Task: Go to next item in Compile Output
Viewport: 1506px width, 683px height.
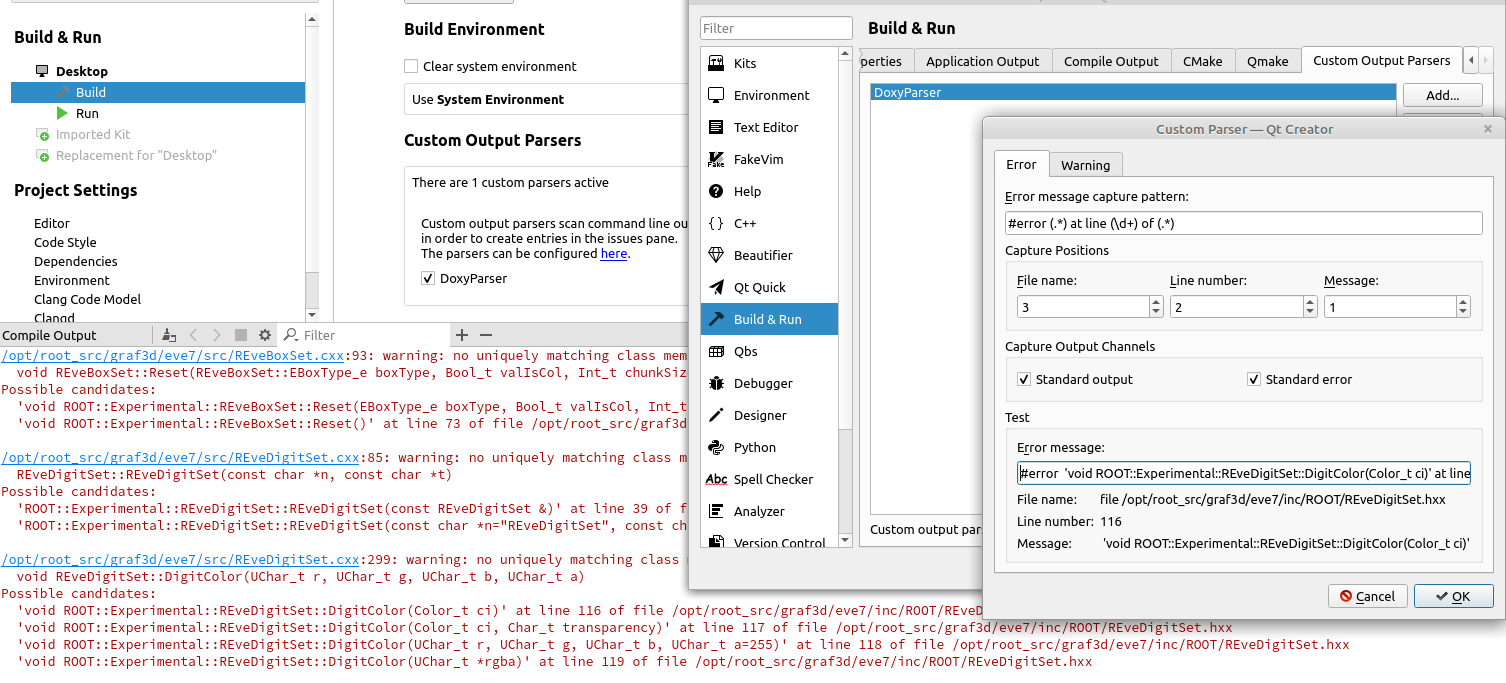Action: pyautogui.click(x=217, y=335)
